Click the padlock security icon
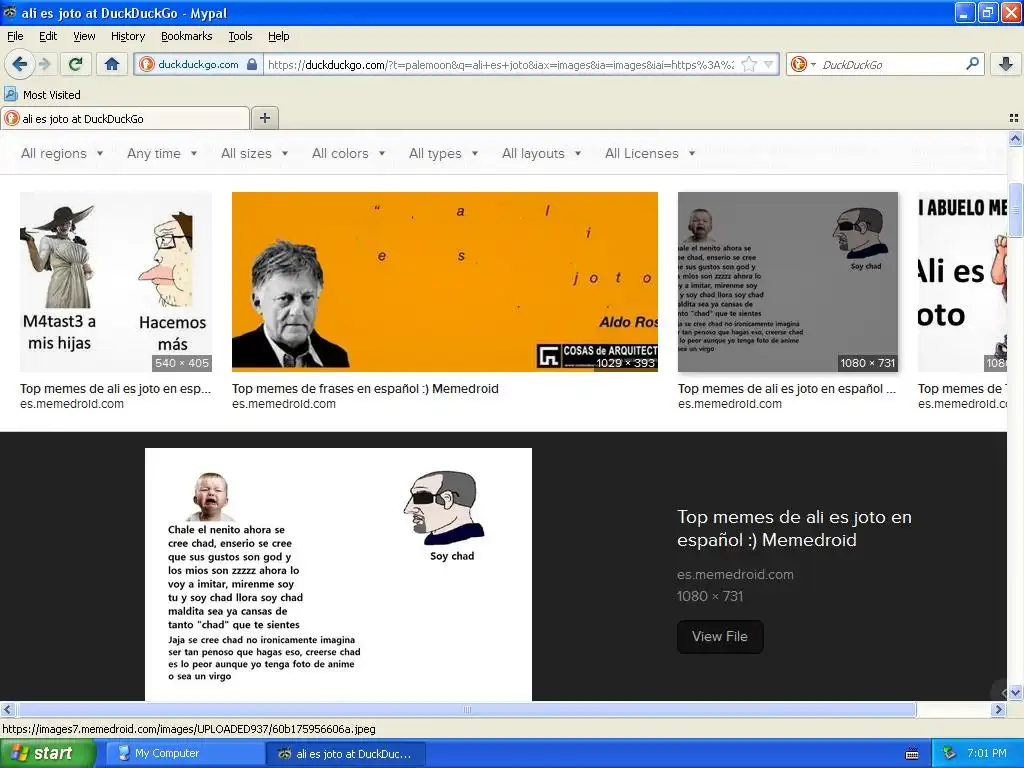1024x768 pixels. tap(252, 64)
